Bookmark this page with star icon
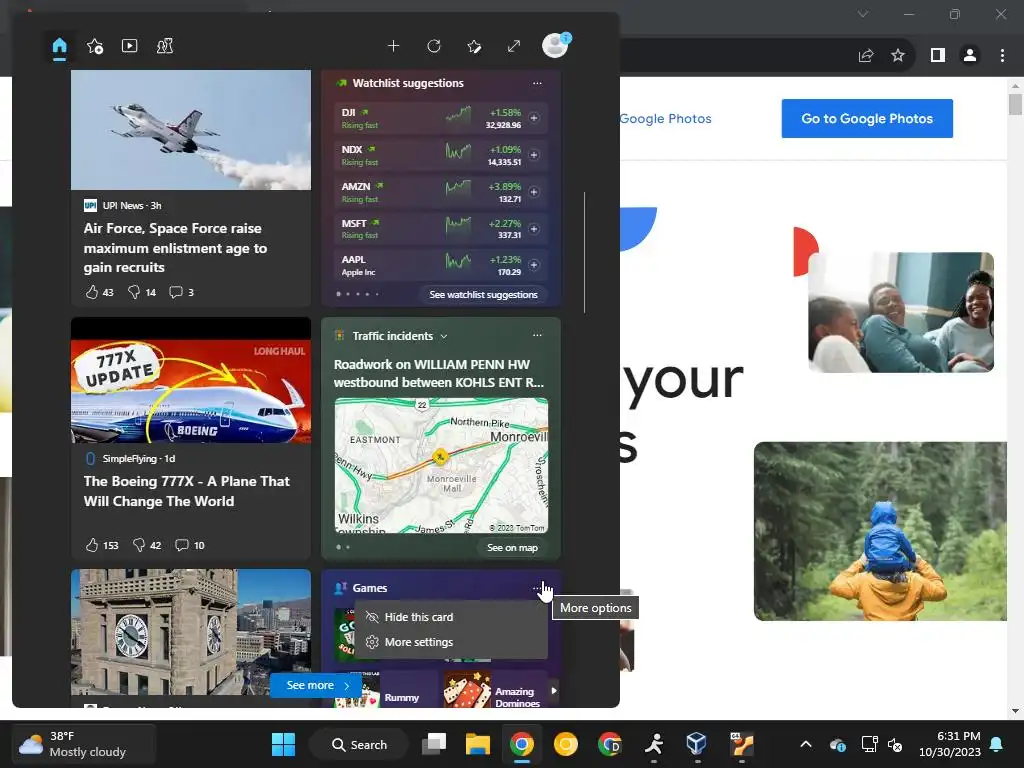The width and height of the screenshot is (1024, 768). point(898,56)
